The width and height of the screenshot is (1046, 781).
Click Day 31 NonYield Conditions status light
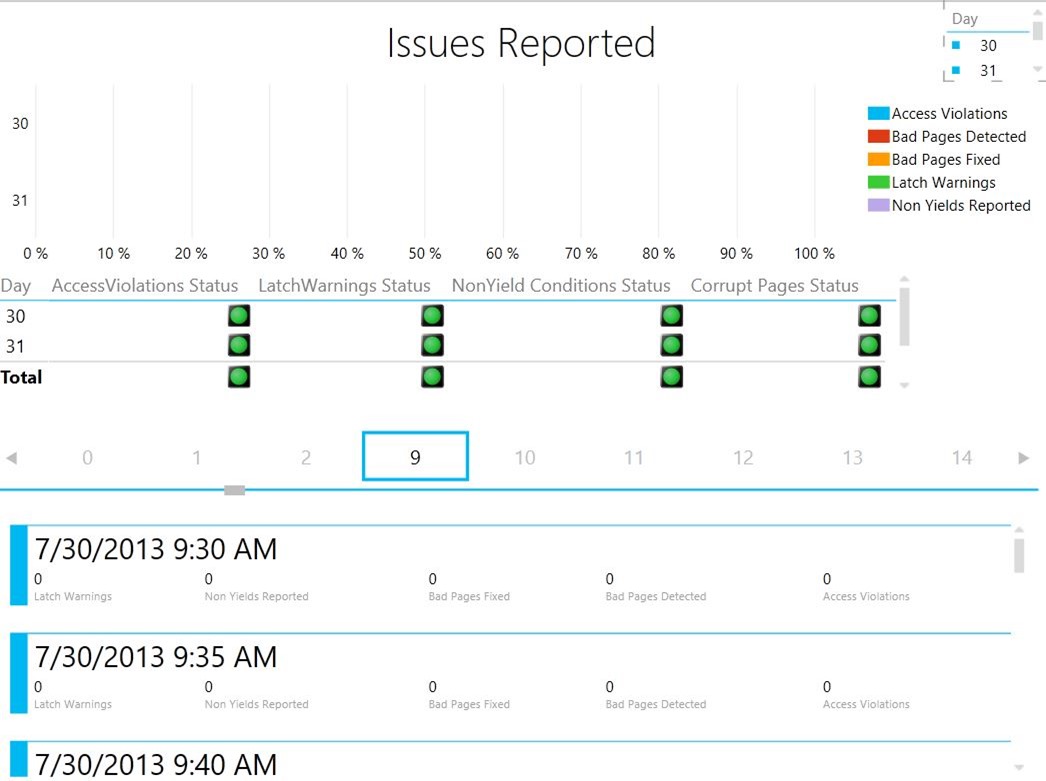[671, 345]
